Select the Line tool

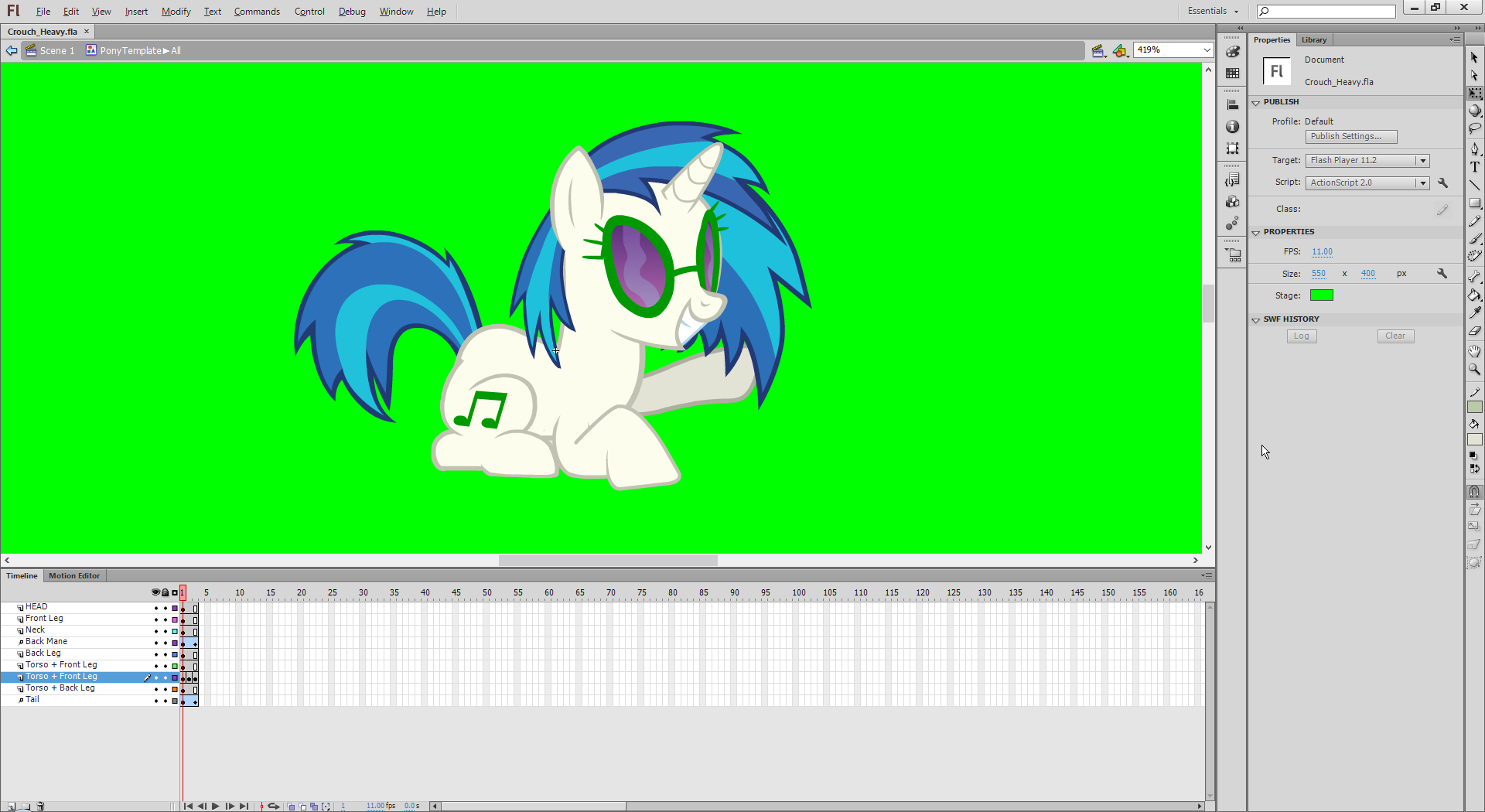[x=1475, y=185]
